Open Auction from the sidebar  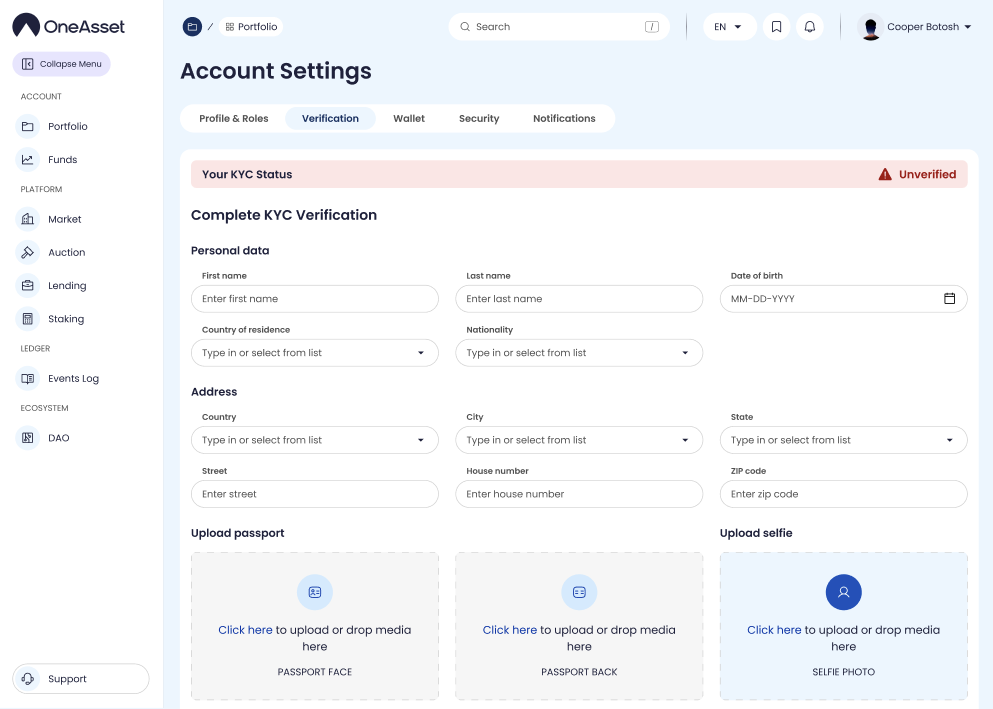(66, 253)
